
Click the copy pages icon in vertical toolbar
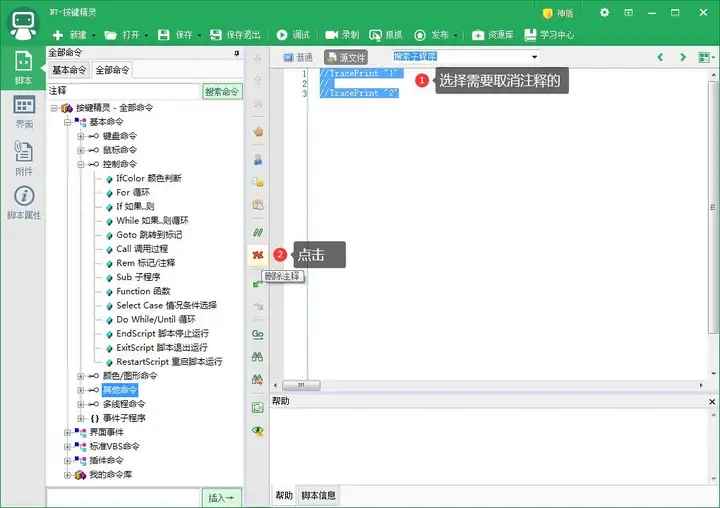pos(258,182)
